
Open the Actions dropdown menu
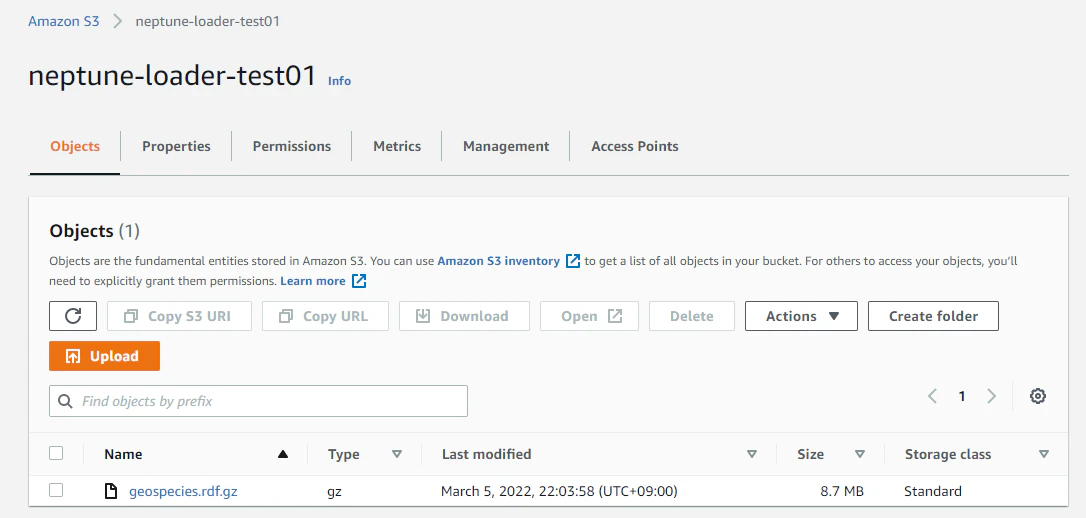point(801,316)
